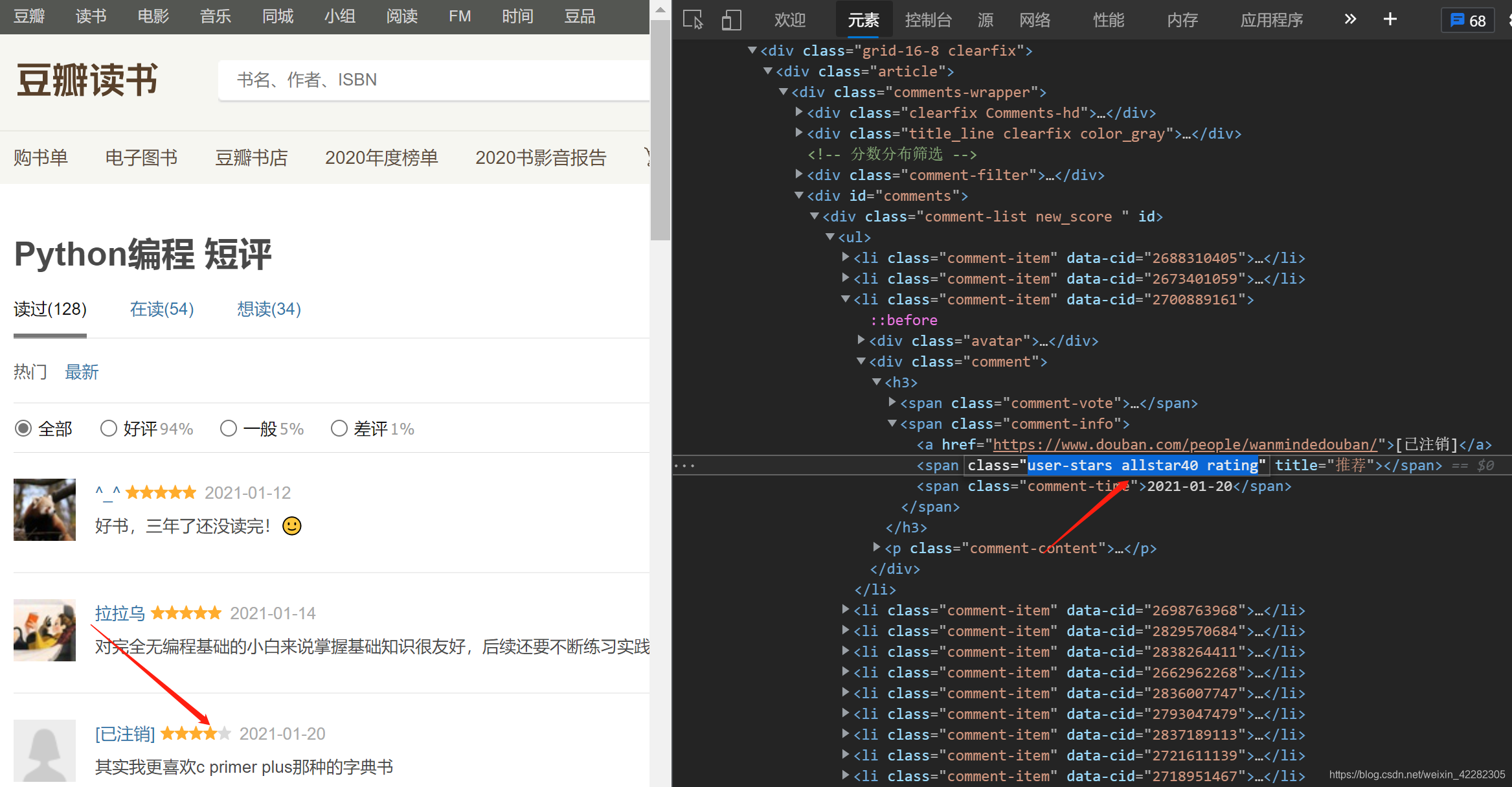Go to FM in the top navigation

click(460, 16)
